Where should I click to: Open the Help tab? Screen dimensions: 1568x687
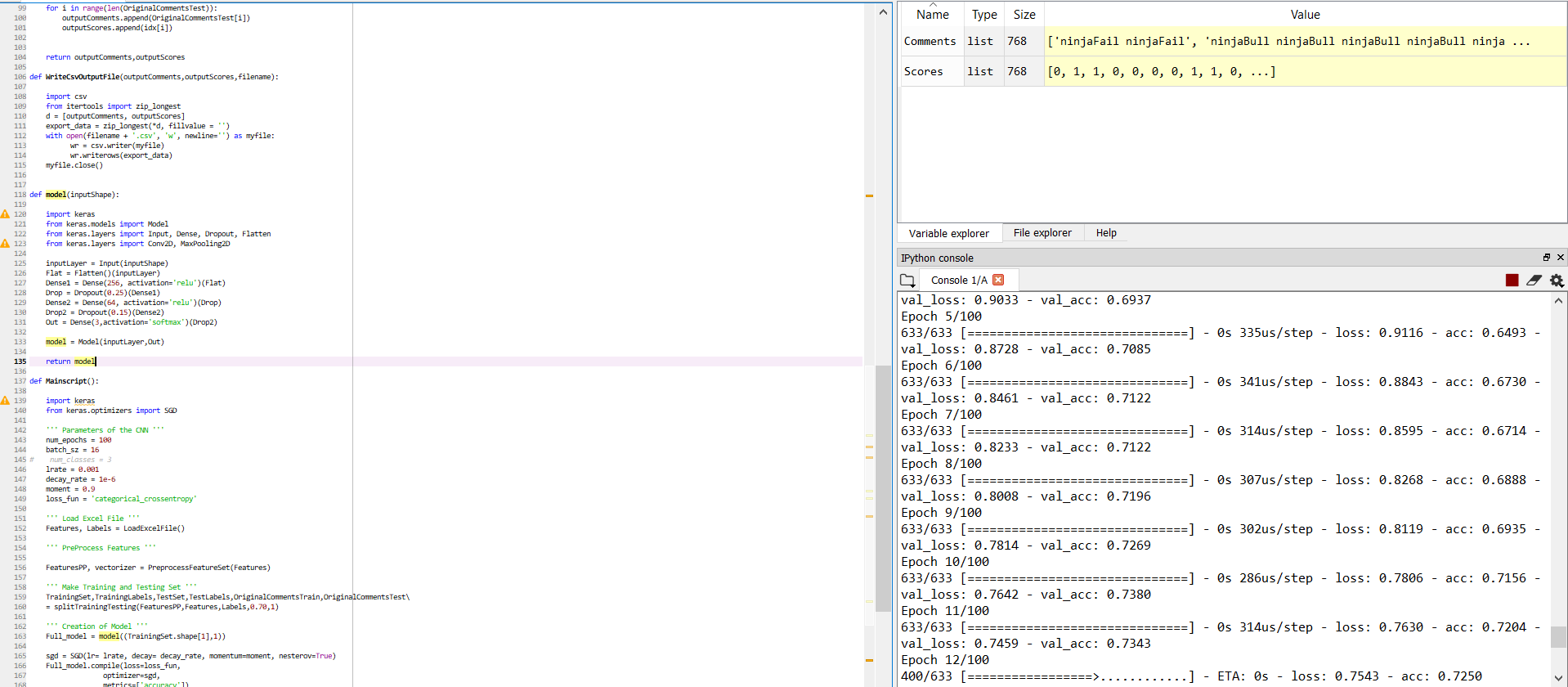[x=1106, y=233]
